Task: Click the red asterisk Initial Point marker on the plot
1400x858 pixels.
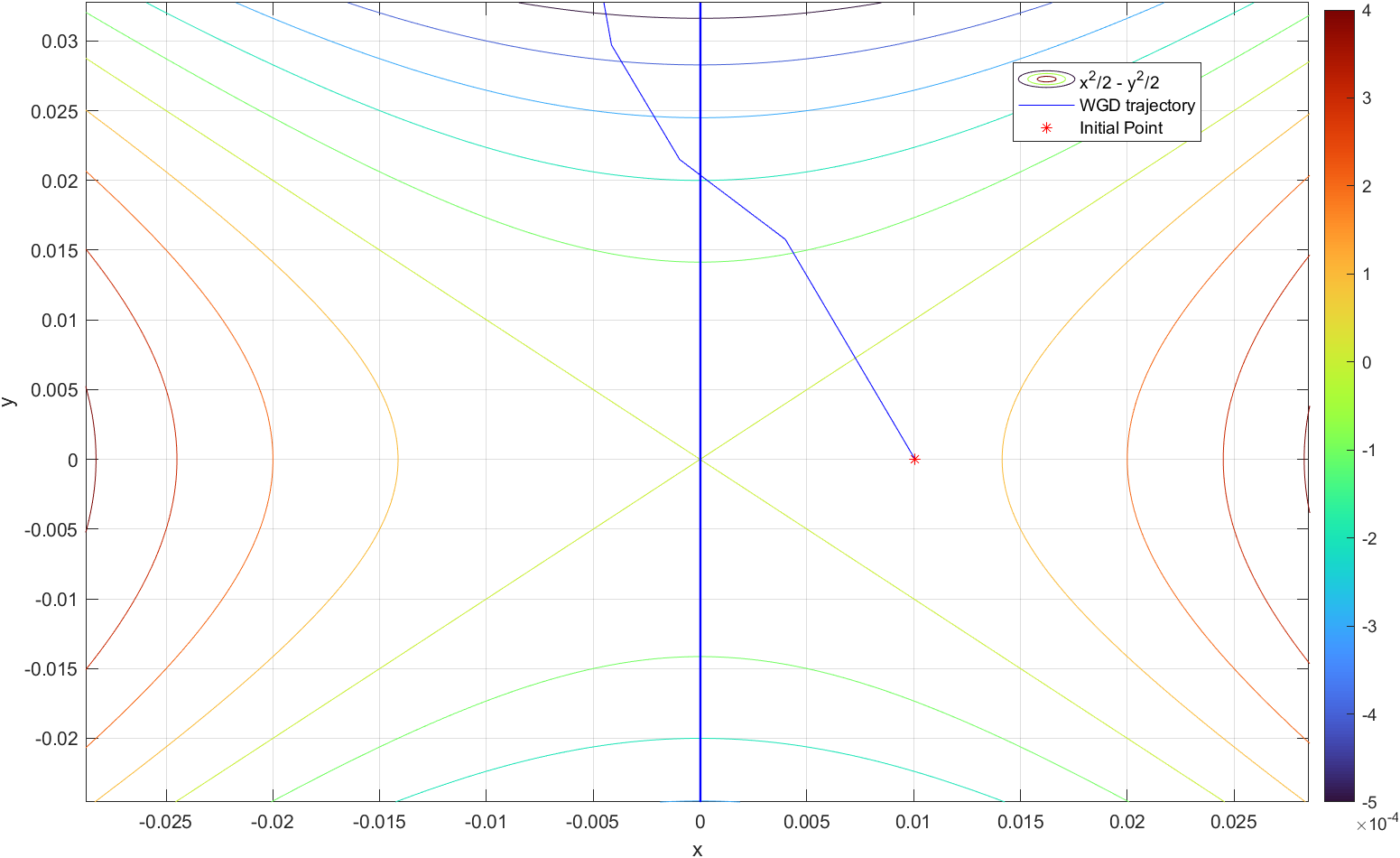Action: click(x=914, y=459)
